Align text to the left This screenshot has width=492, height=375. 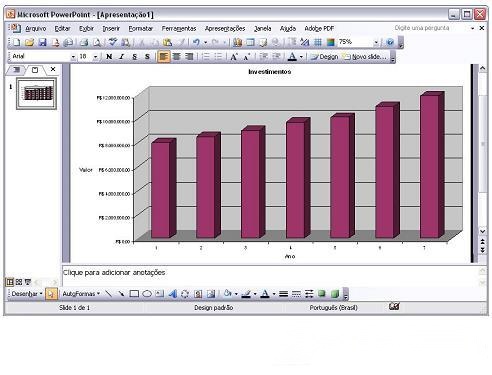[x=163, y=57]
